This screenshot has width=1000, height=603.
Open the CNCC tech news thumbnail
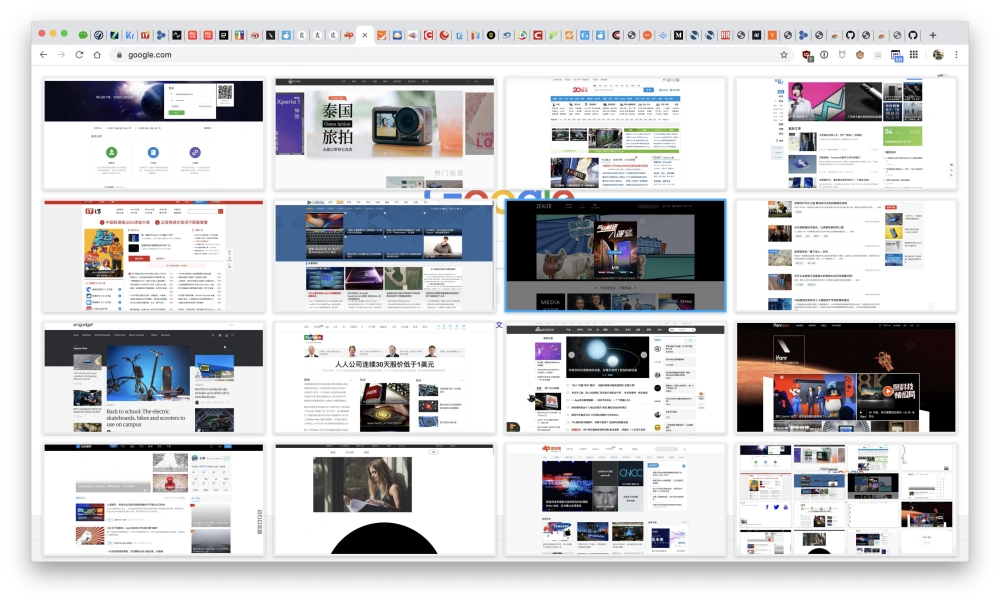(615, 499)
